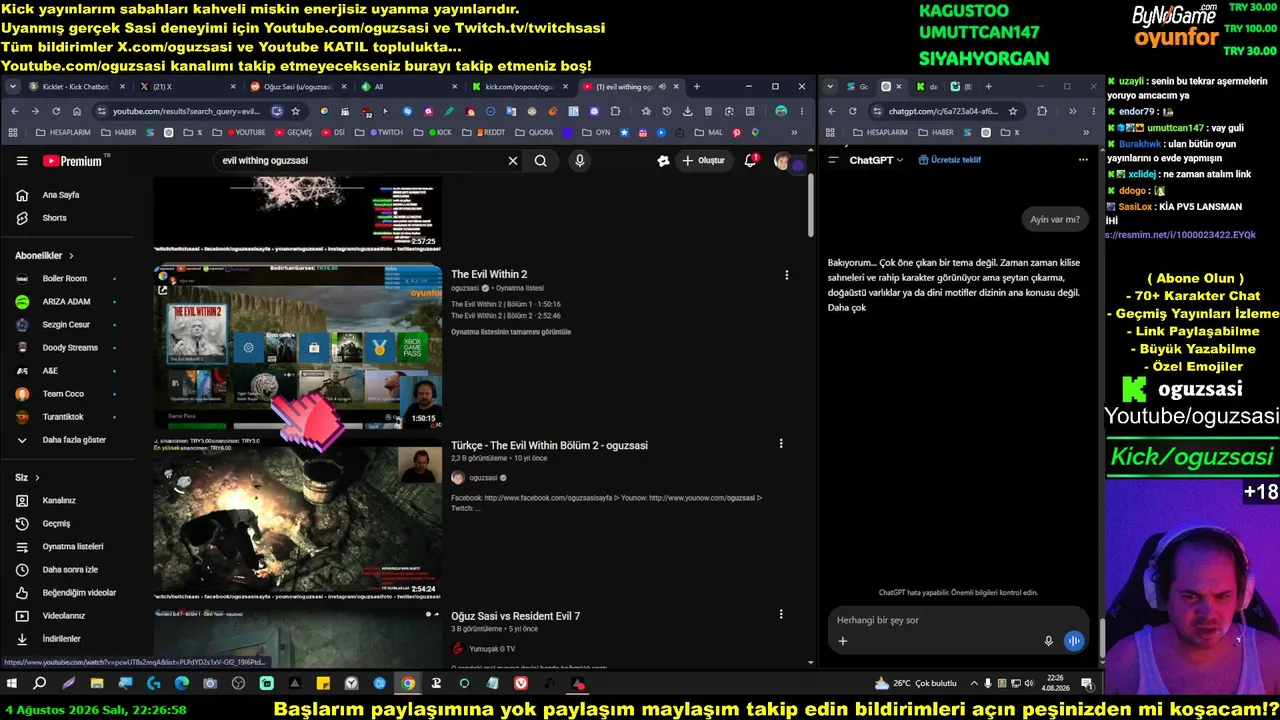Open İndirilenler in YouTube sidebar
This screenshot has height=720, width=1280.
(61, 639)
